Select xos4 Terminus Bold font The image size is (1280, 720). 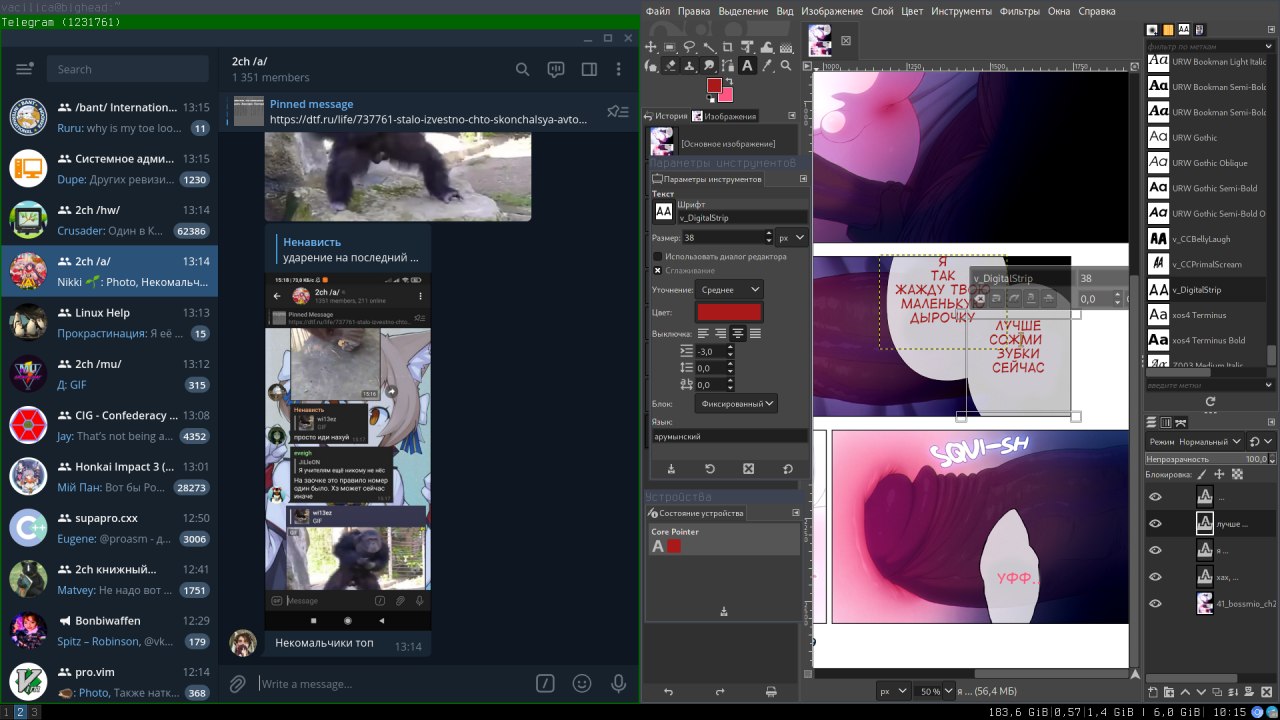coord(1207,340)
